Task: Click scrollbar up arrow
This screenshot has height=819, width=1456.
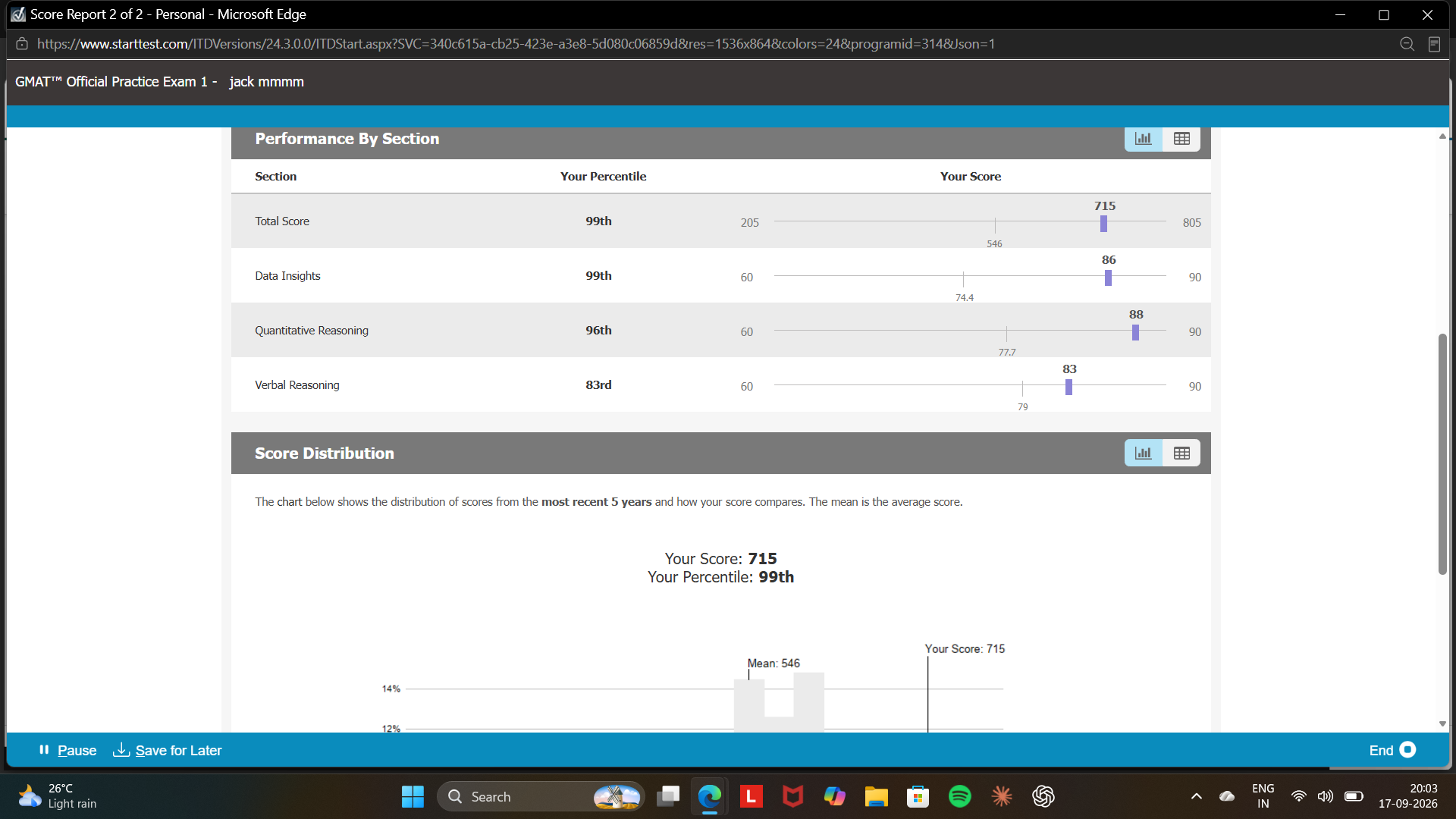Action: coord(1442,136)
